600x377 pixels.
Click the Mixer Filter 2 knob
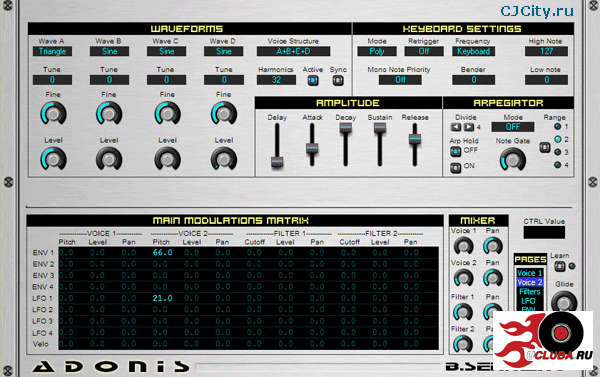tap(463, 343)
